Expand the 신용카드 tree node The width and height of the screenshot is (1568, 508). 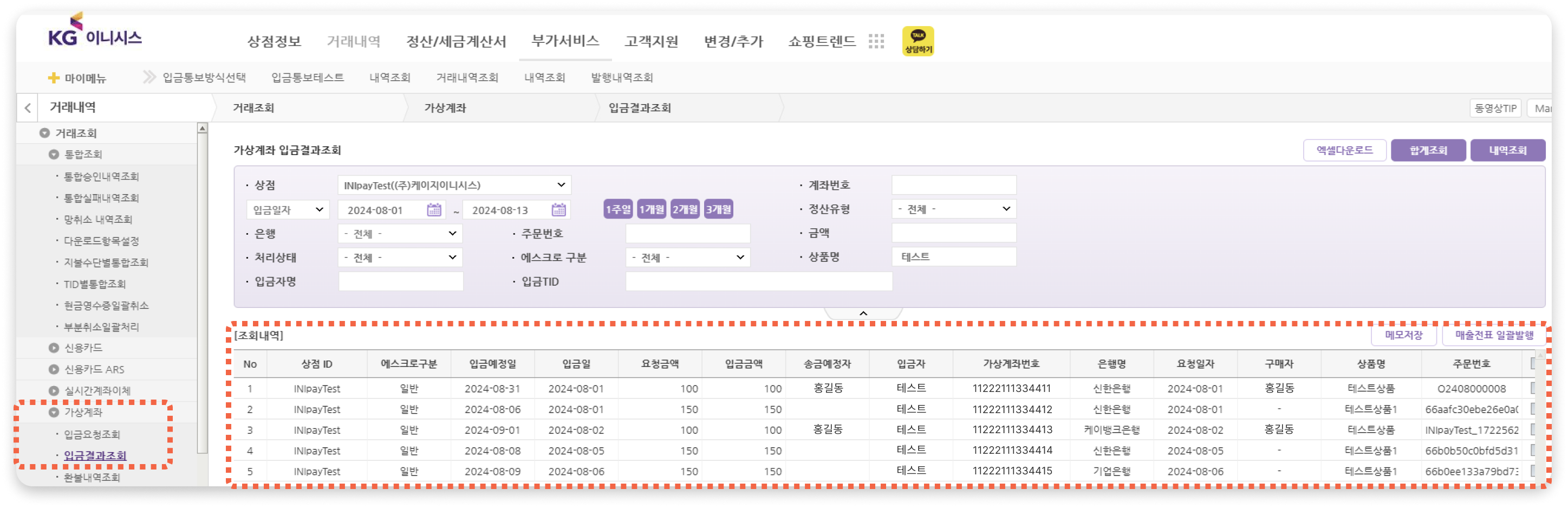tap(54, 348)
